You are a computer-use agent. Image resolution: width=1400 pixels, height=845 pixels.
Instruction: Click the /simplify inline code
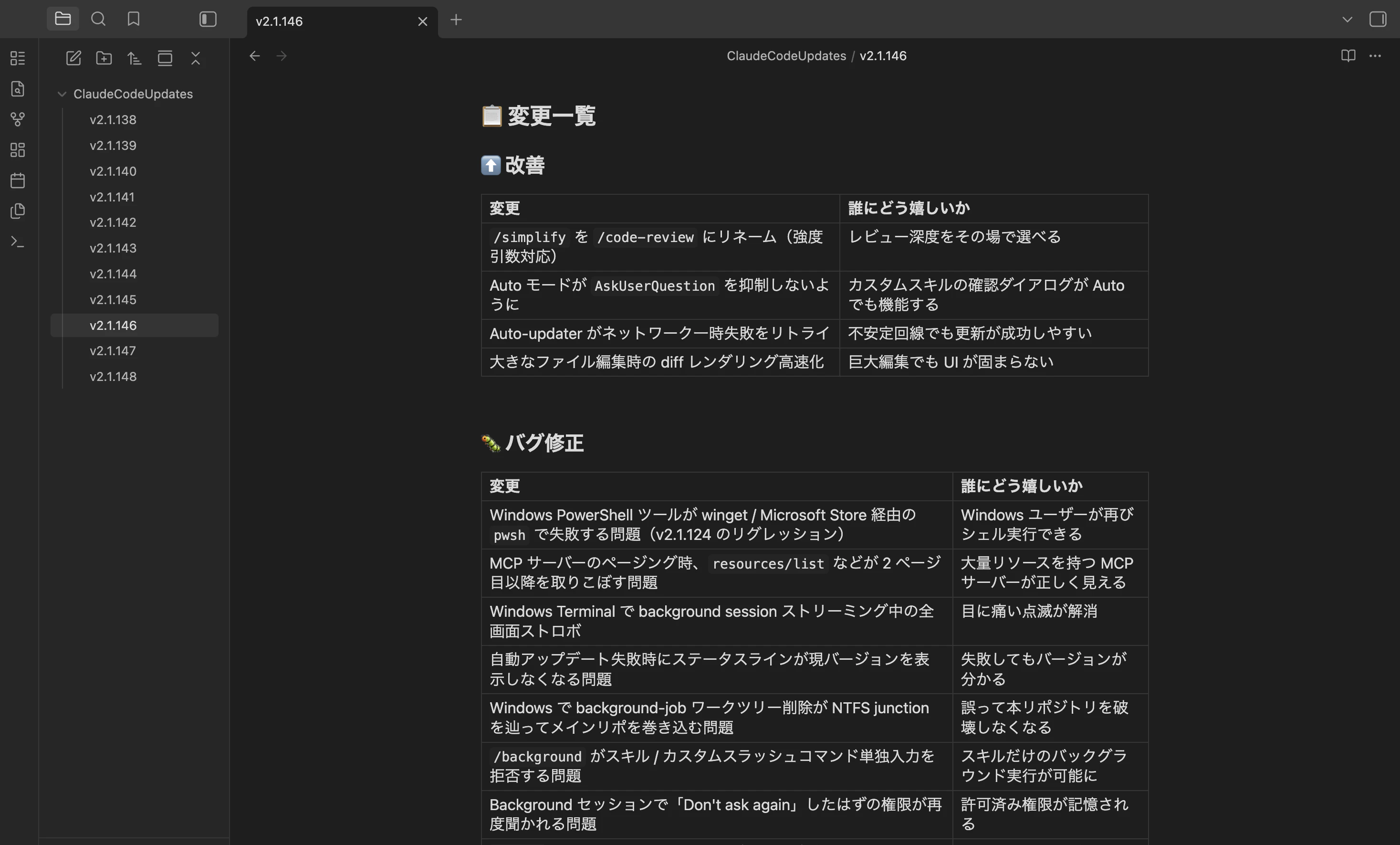pos(529,237)
